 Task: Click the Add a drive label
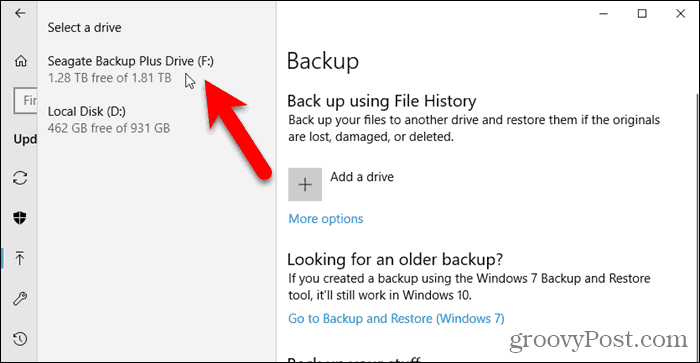[362, 177]
